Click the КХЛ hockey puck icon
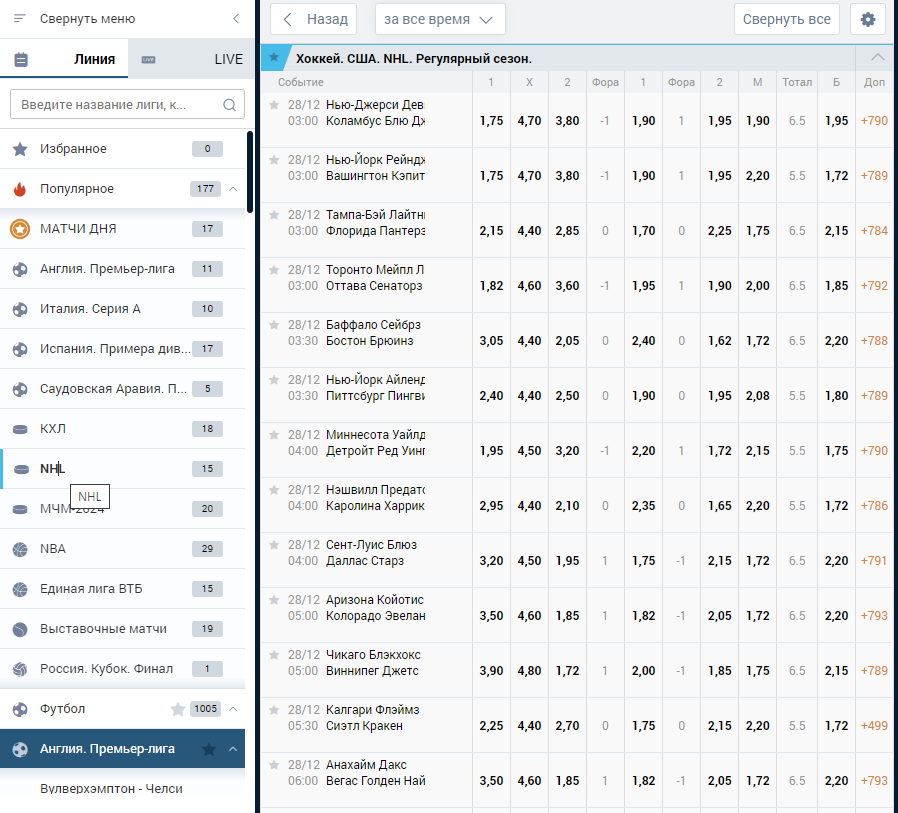The height and width of the screenshot is (813, 898). (x=20, y=429)
